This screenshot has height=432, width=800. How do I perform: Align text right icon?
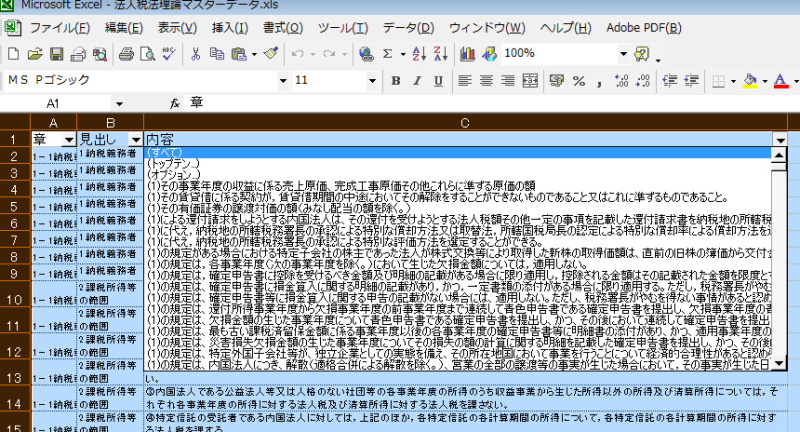(x=508, y=81)
